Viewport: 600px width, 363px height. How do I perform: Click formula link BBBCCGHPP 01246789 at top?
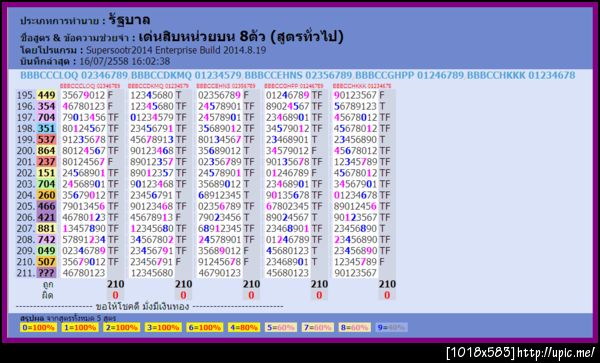(409, 75)
